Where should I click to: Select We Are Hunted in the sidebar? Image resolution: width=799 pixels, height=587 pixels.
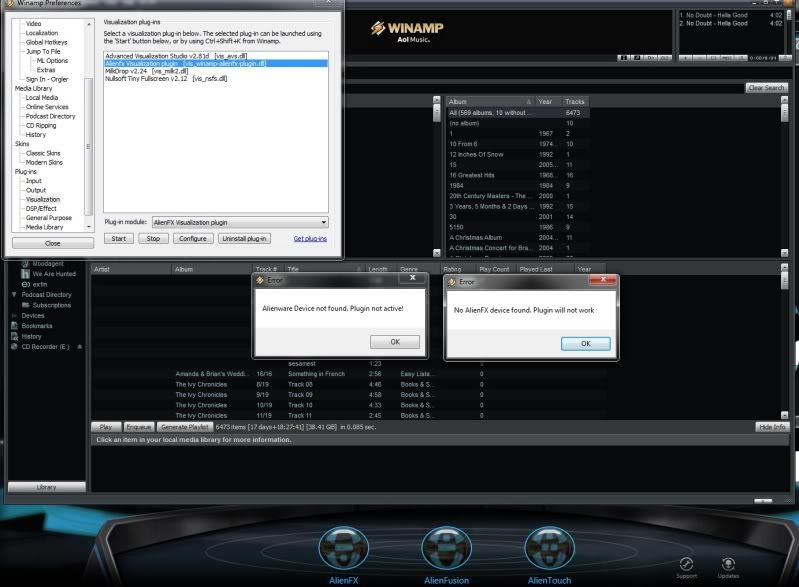tap(54, 274)
